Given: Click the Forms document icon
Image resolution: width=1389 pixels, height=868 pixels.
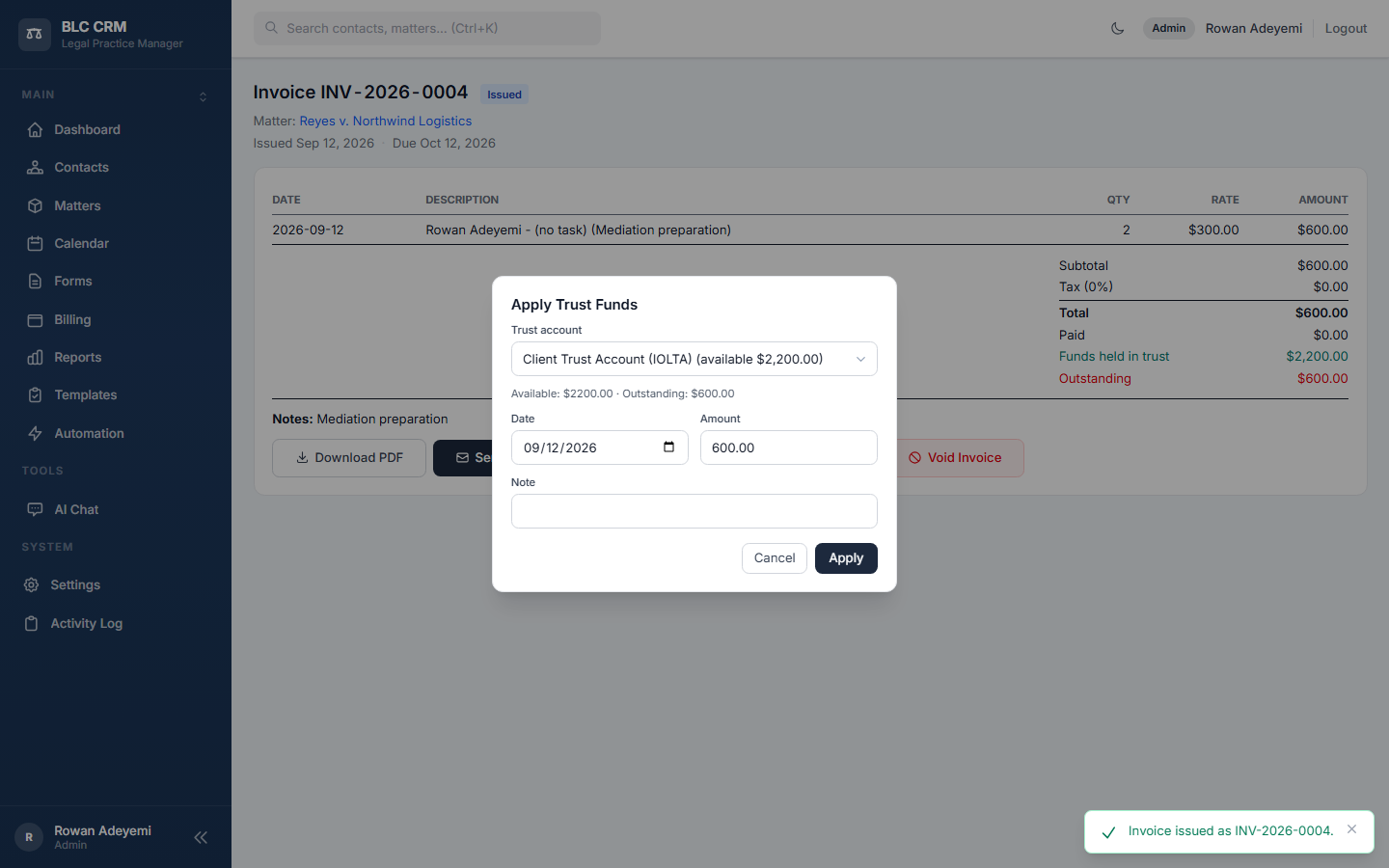Looking at the screenshot, I should click(36, 282).
